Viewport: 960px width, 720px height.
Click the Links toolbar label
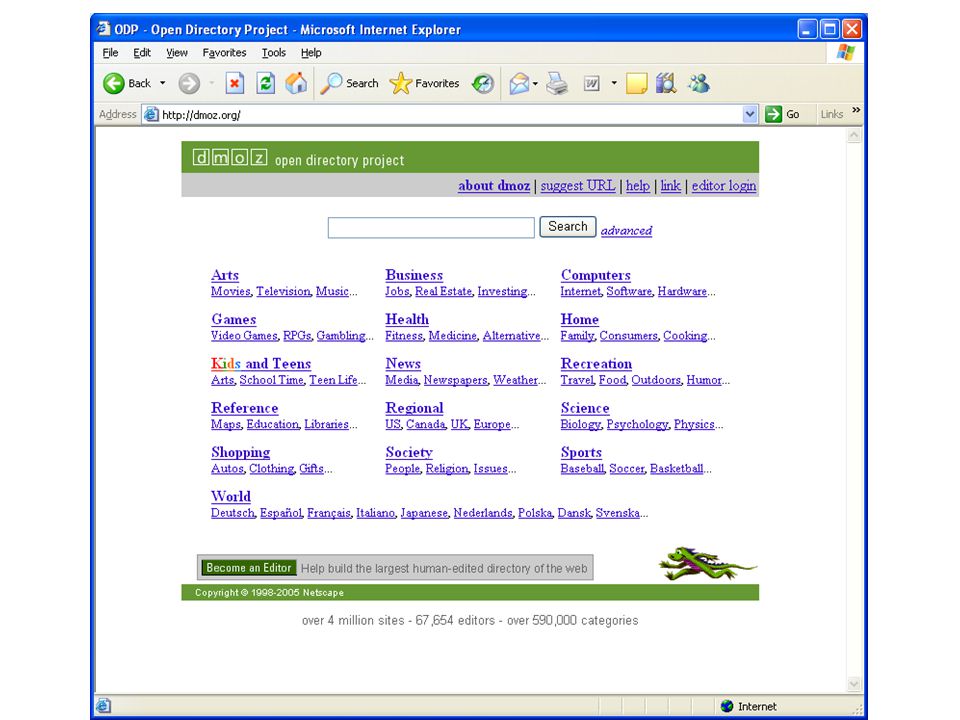[831, 114]
